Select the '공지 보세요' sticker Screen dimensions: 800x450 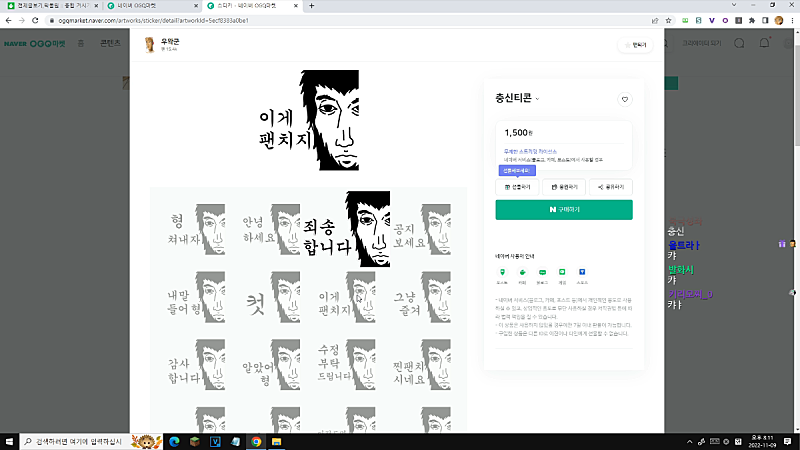pyautogui.click(x=421, y=230)
